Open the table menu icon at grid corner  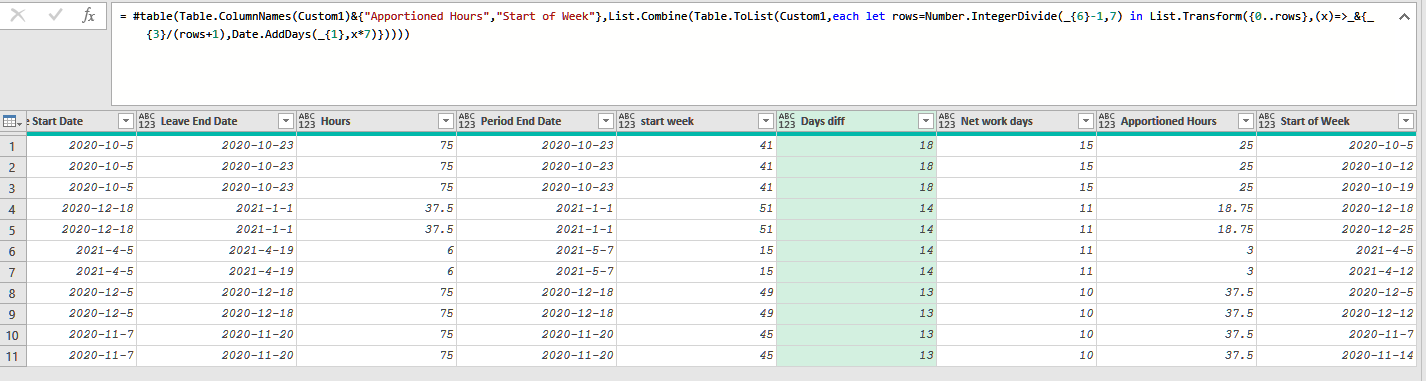point(12,121)
